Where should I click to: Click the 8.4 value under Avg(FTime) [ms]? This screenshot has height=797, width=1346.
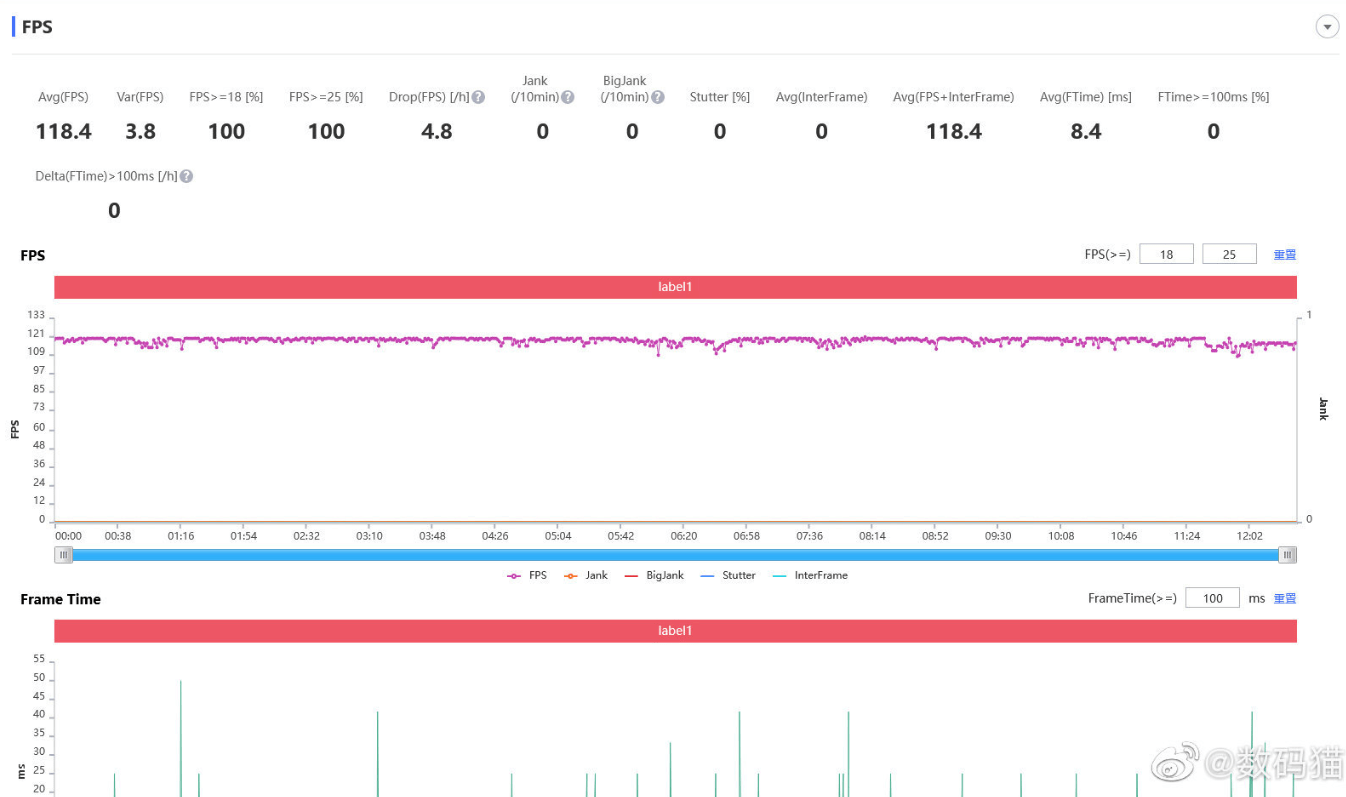click(1086, 131)
